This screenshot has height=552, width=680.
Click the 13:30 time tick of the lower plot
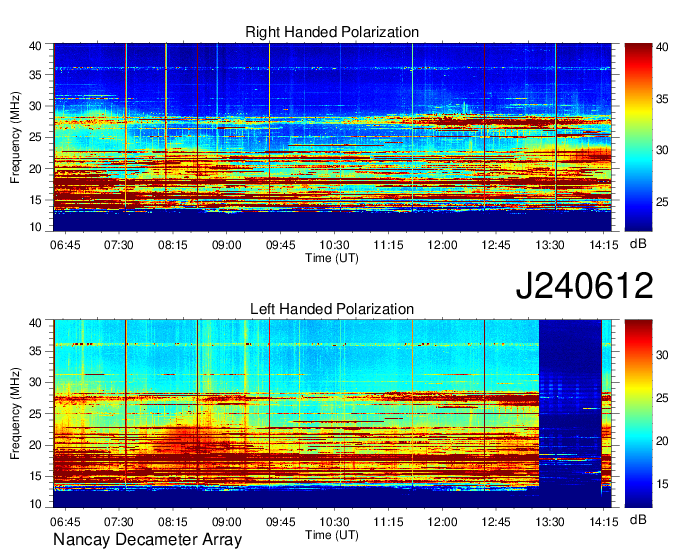click(550, 522)
